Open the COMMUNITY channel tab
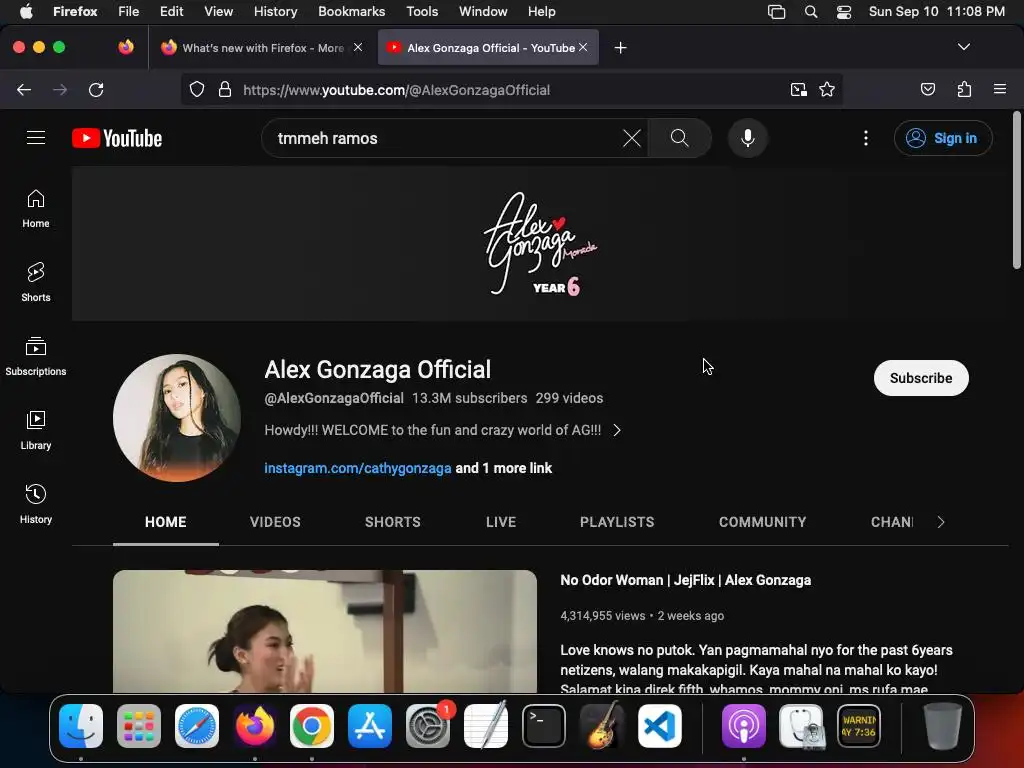The image size is (1024, 768). point(763,522)
